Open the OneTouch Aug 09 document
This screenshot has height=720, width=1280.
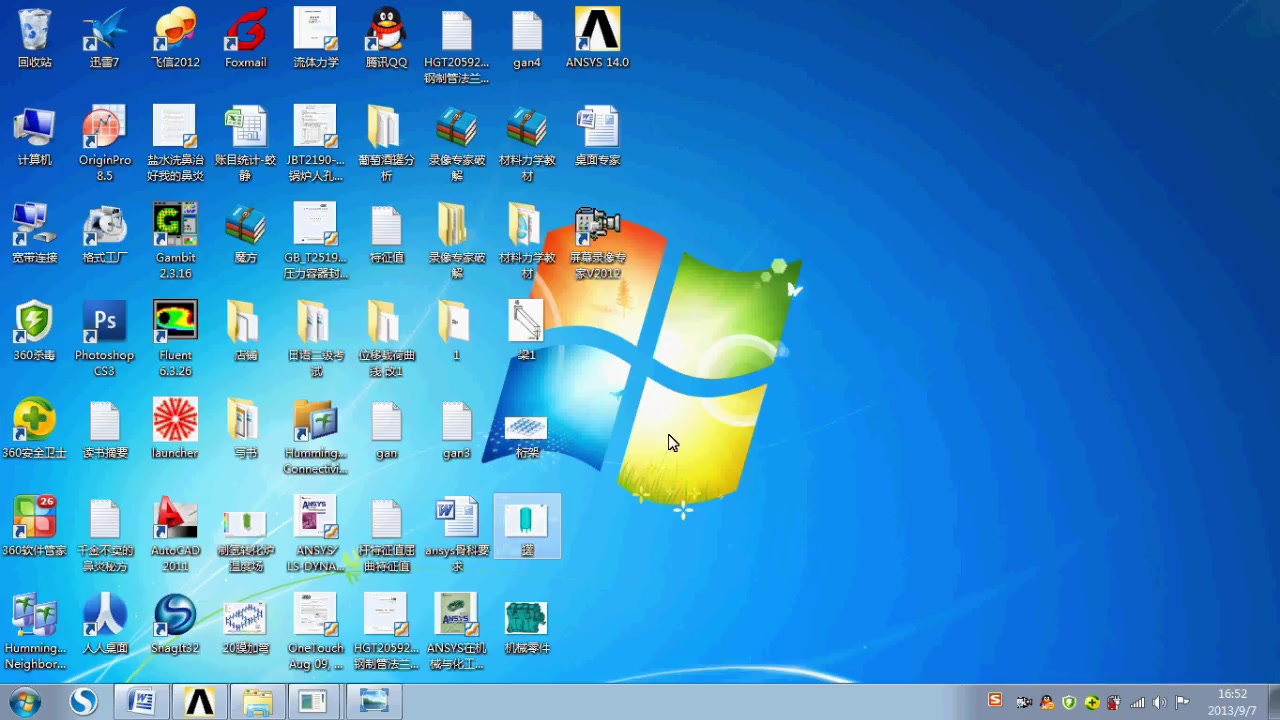coord(316,632)
